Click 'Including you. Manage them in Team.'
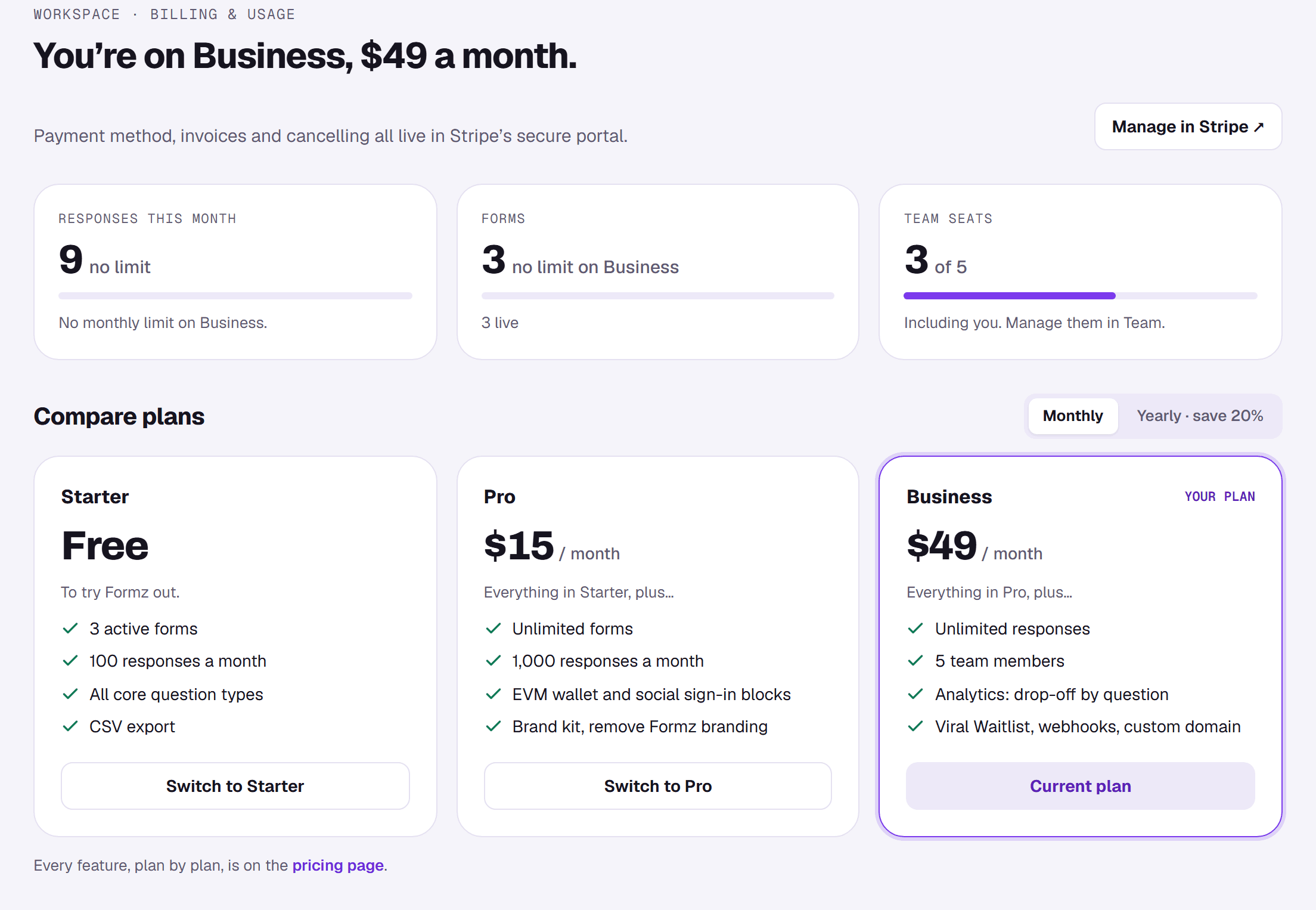The height and width of the screenshot is (910, 1316). (x=1034, y=323)
